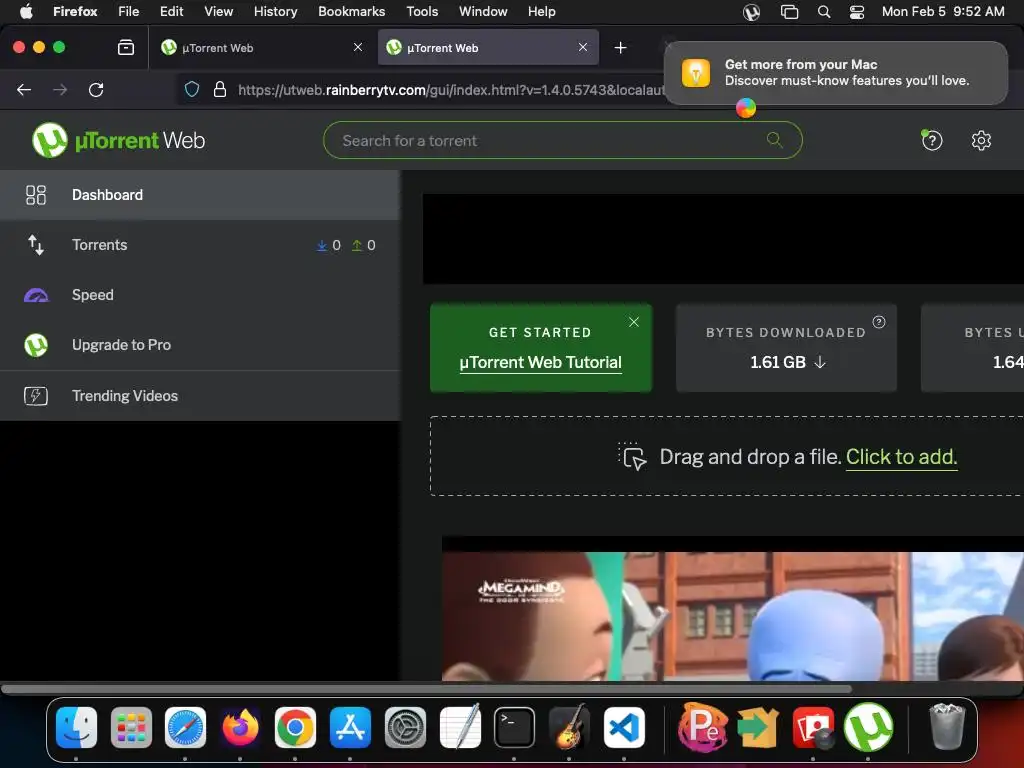Image resolution: width=1024 pixels, height=768 pixels.
Task: Go to Speed in the sidebar
Action: pos(200,295)
